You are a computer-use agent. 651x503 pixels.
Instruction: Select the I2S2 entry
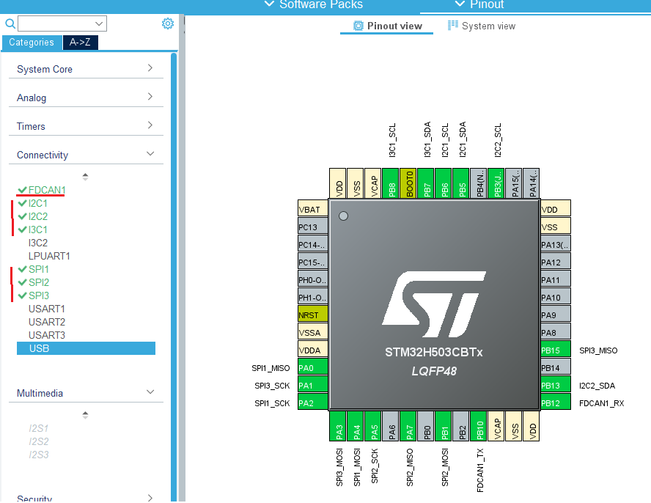pos(39,442)
